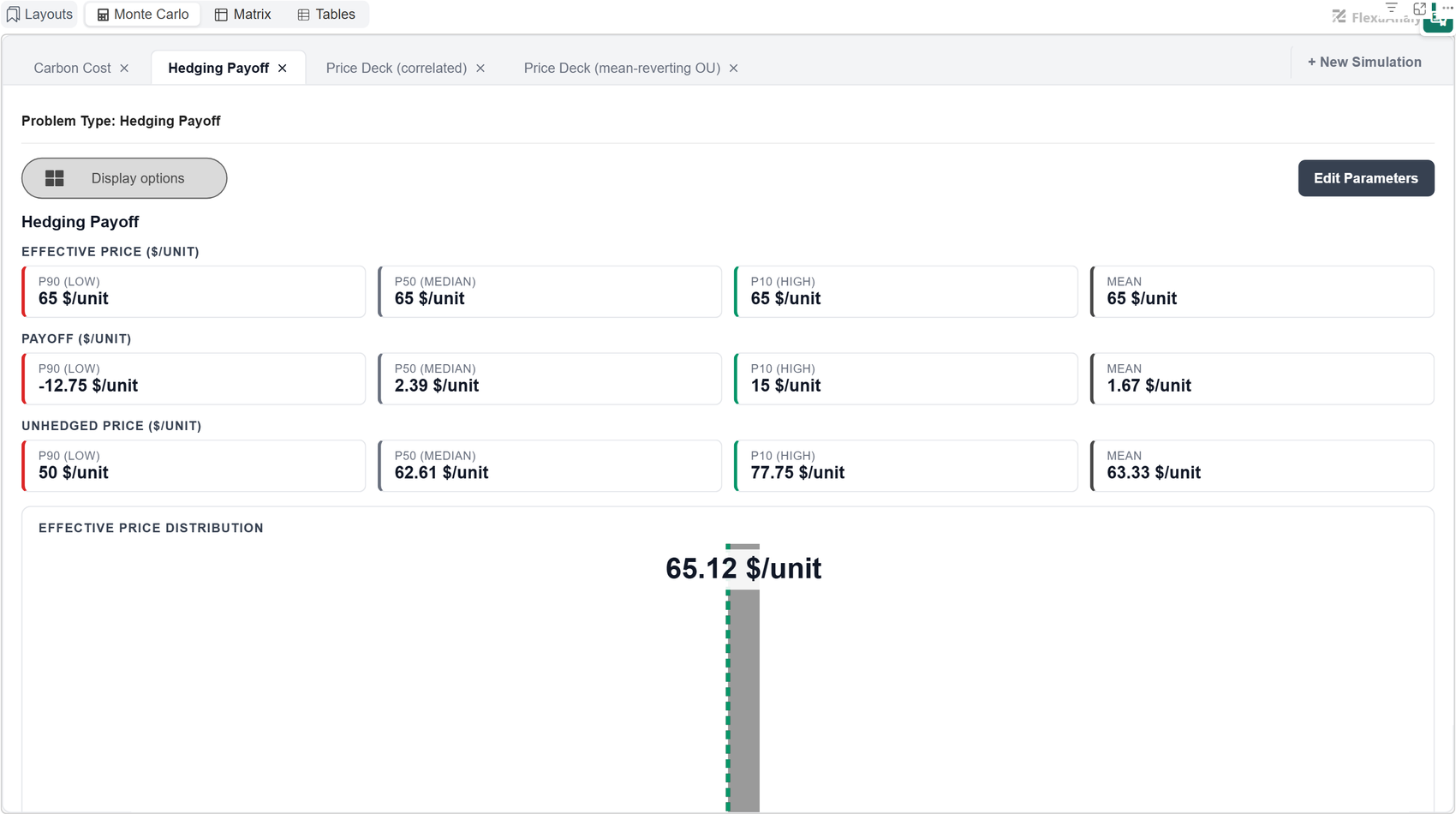The image size is (1456, 814).
Task: Open Price Deck (mean-reverting OU) tab
Action: [622, 69]
